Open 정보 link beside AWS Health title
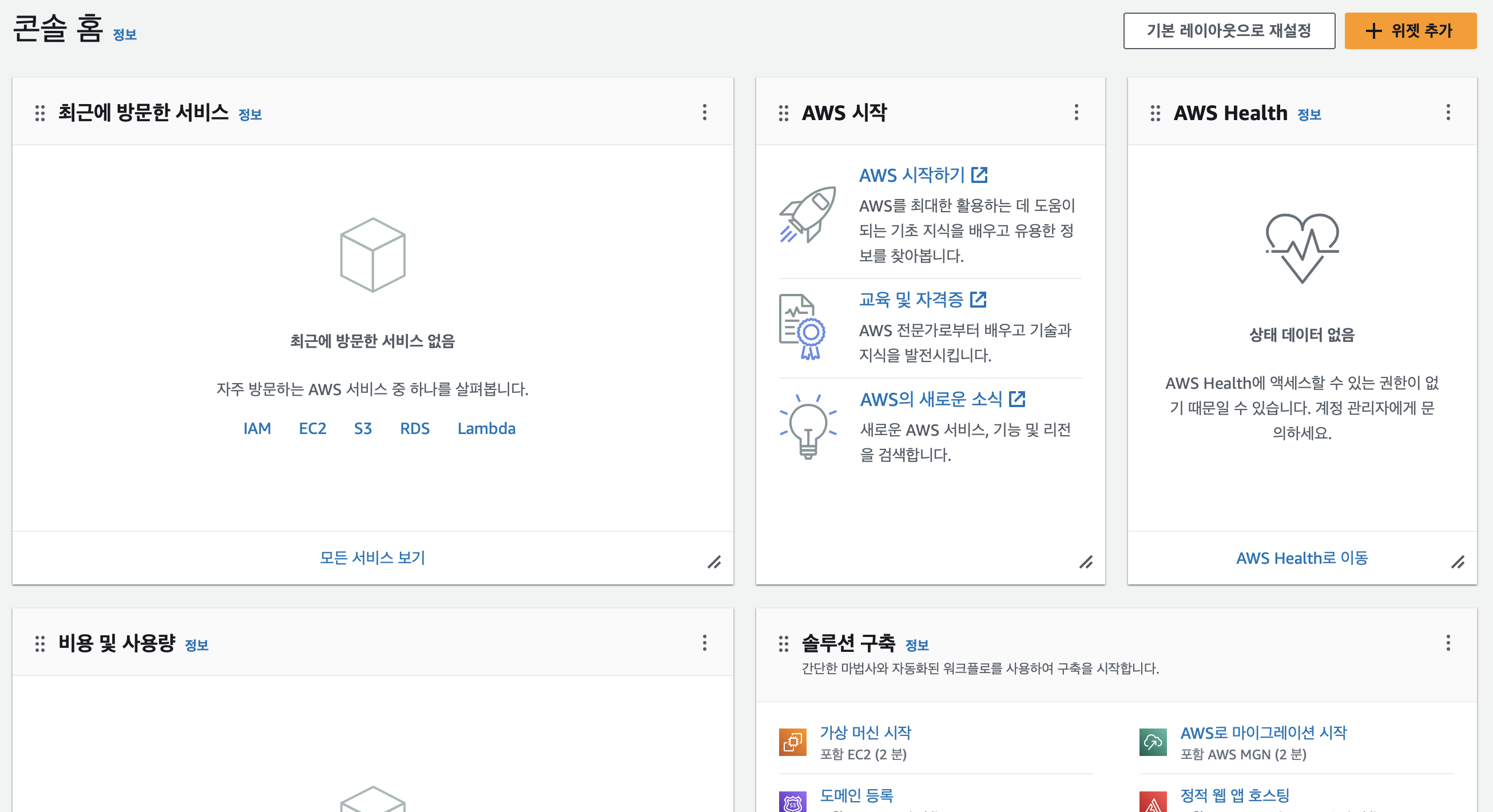The width and height of the screenshot is (1493, 812). (x=1309, y=115)
